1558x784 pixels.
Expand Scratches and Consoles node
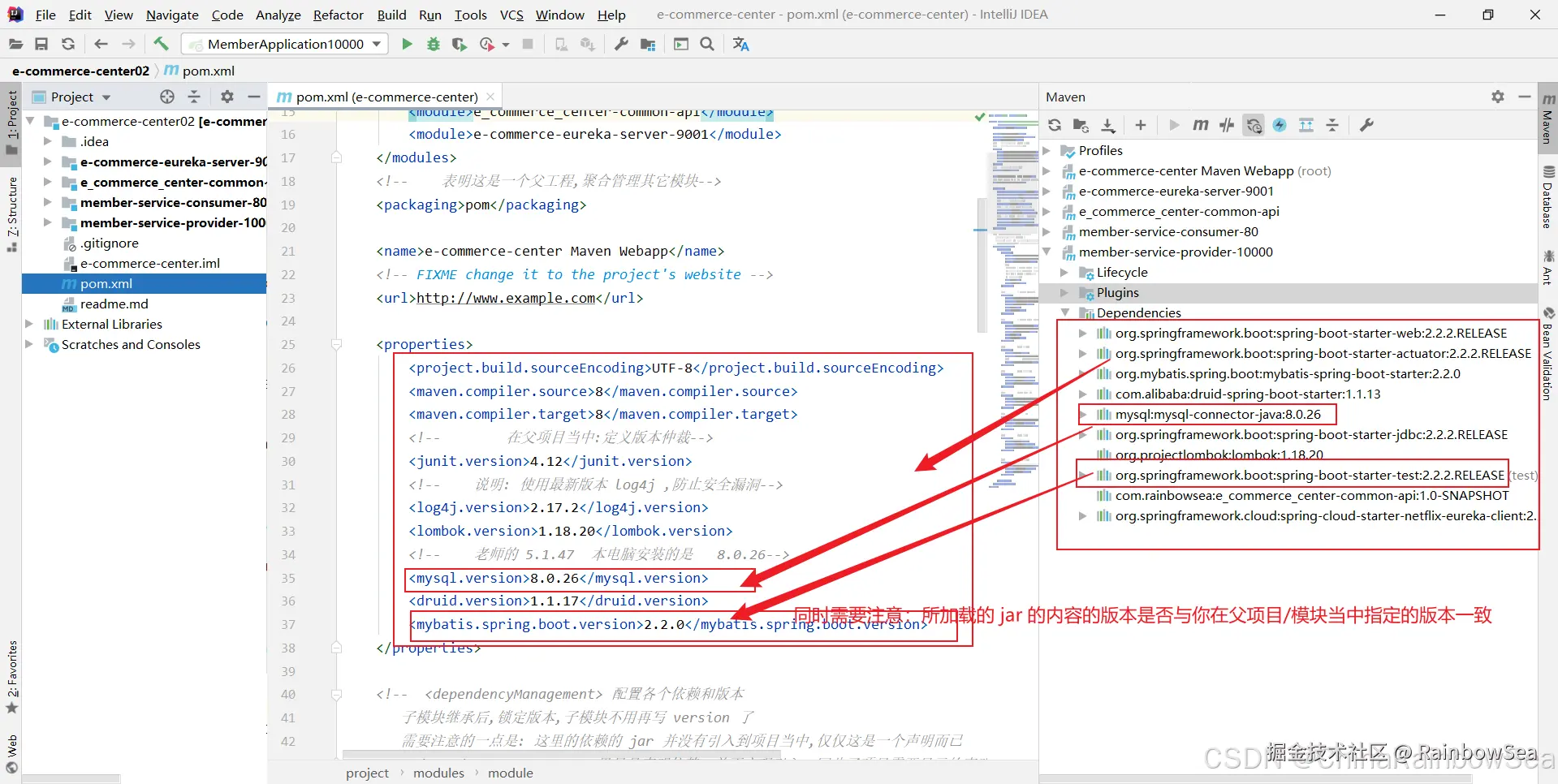coord(29,344)
